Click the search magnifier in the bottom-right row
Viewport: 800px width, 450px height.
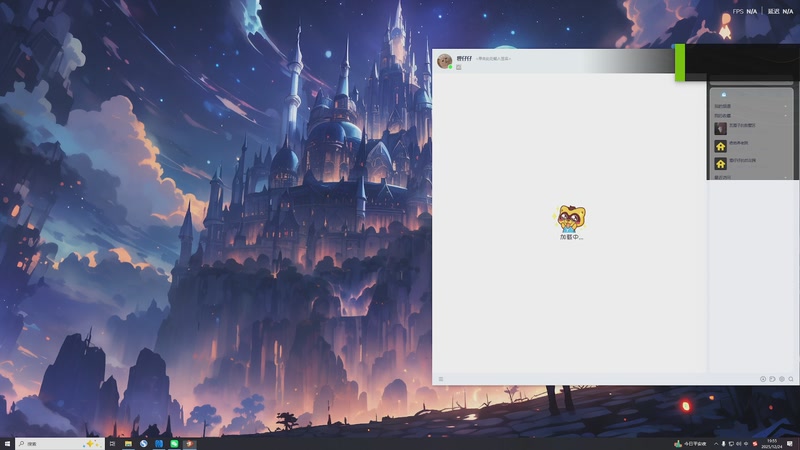(791, 379)
